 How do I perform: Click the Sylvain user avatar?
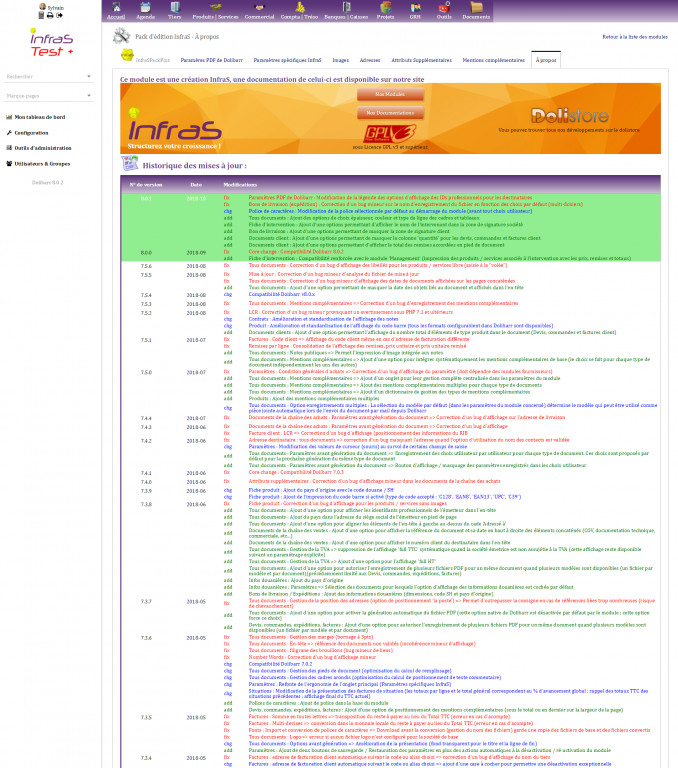[43, 7]
